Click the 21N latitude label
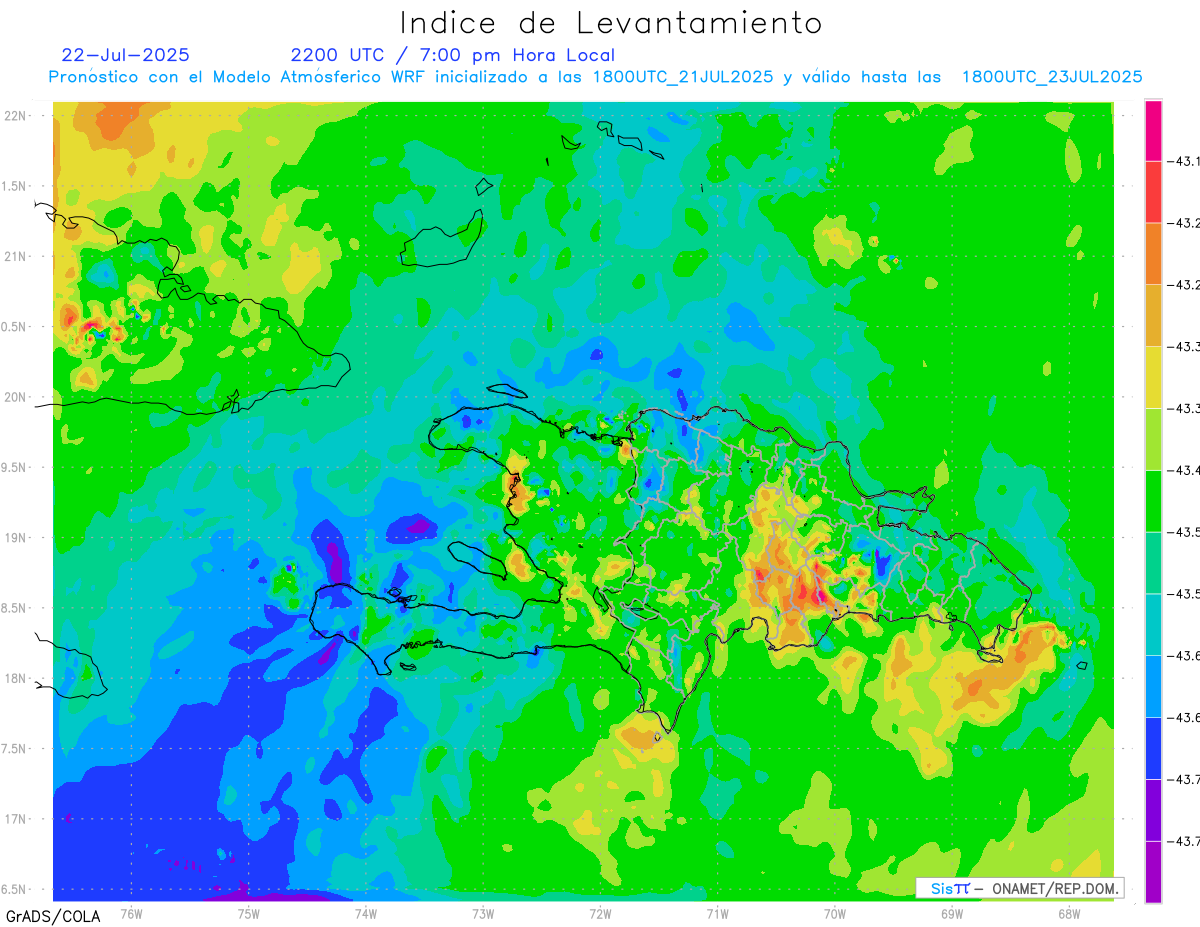 (x=15, y=256)
